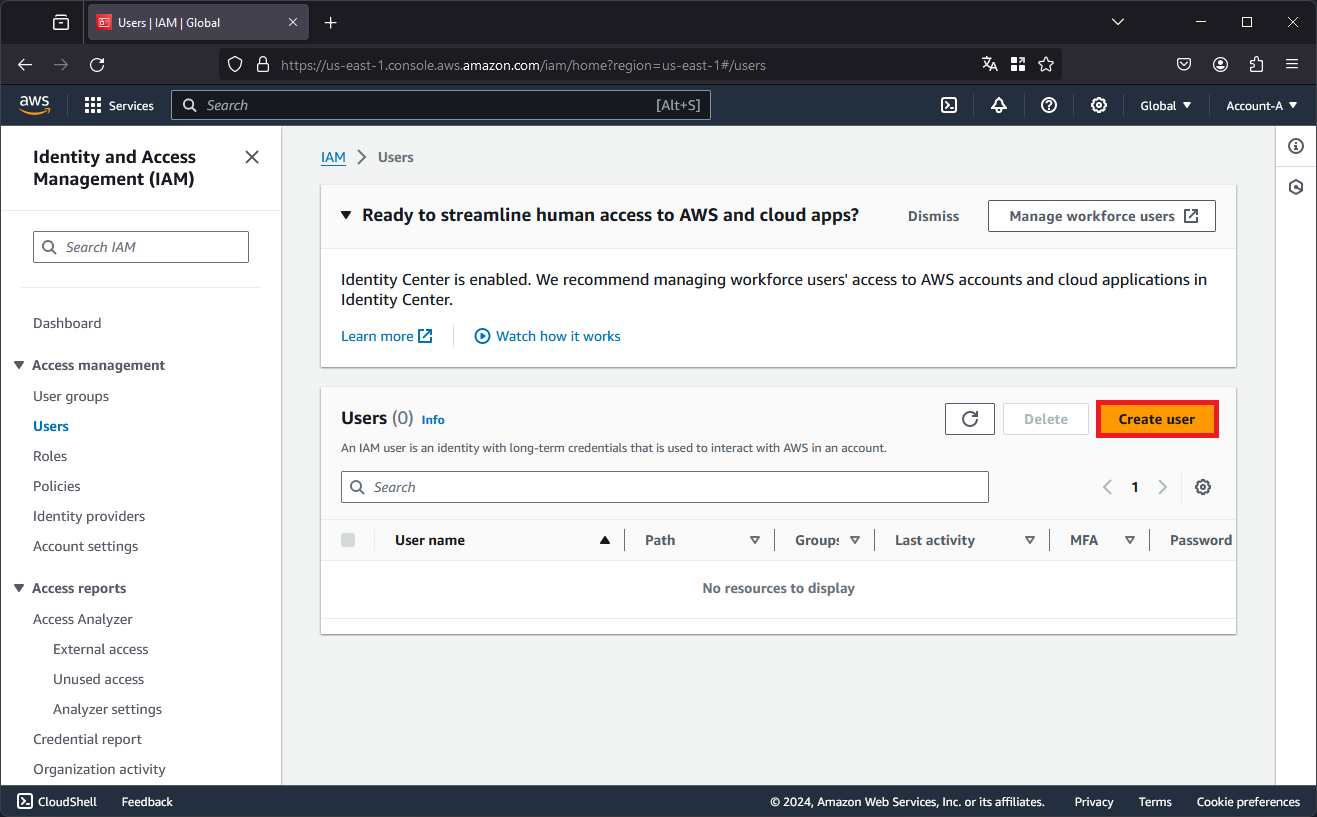Image resolution: width=1317 pixels, height=817 pixels.
Task: Click Manage workforce users button
Action: [1102, 216]
